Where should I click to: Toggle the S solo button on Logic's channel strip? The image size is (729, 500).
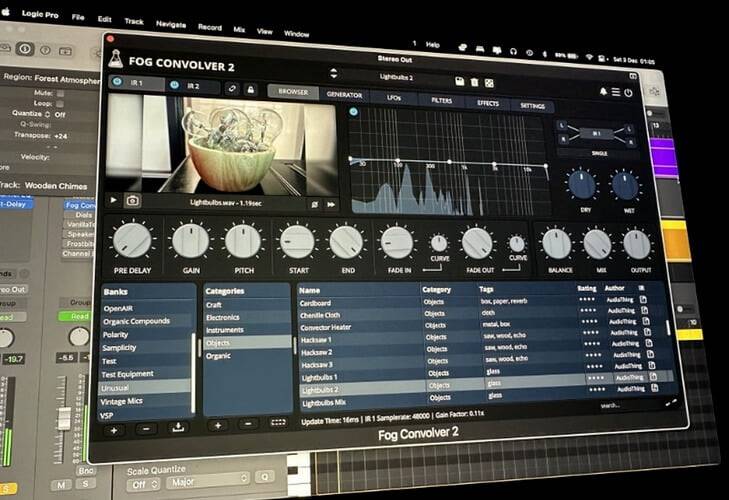click(x=86, y=484)
